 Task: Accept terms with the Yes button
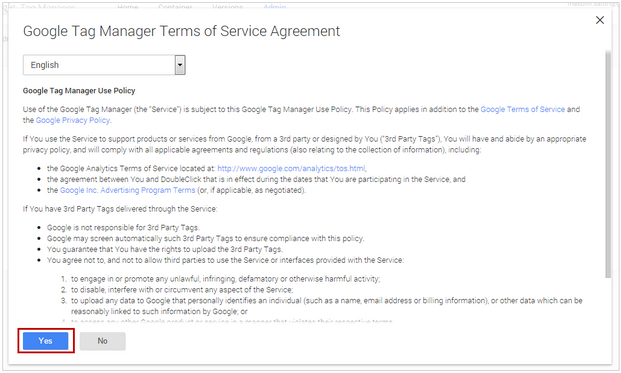tap(46, 341)
